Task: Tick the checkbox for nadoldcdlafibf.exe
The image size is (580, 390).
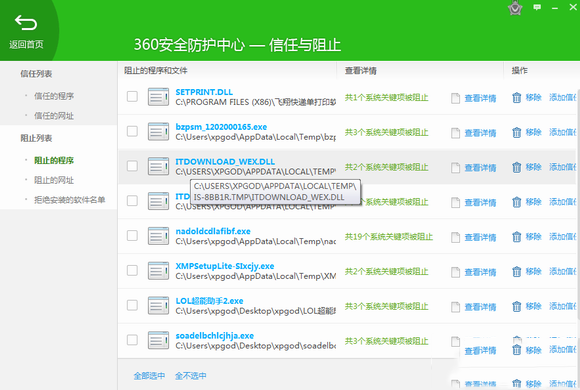Action: [x=132, y=236]
